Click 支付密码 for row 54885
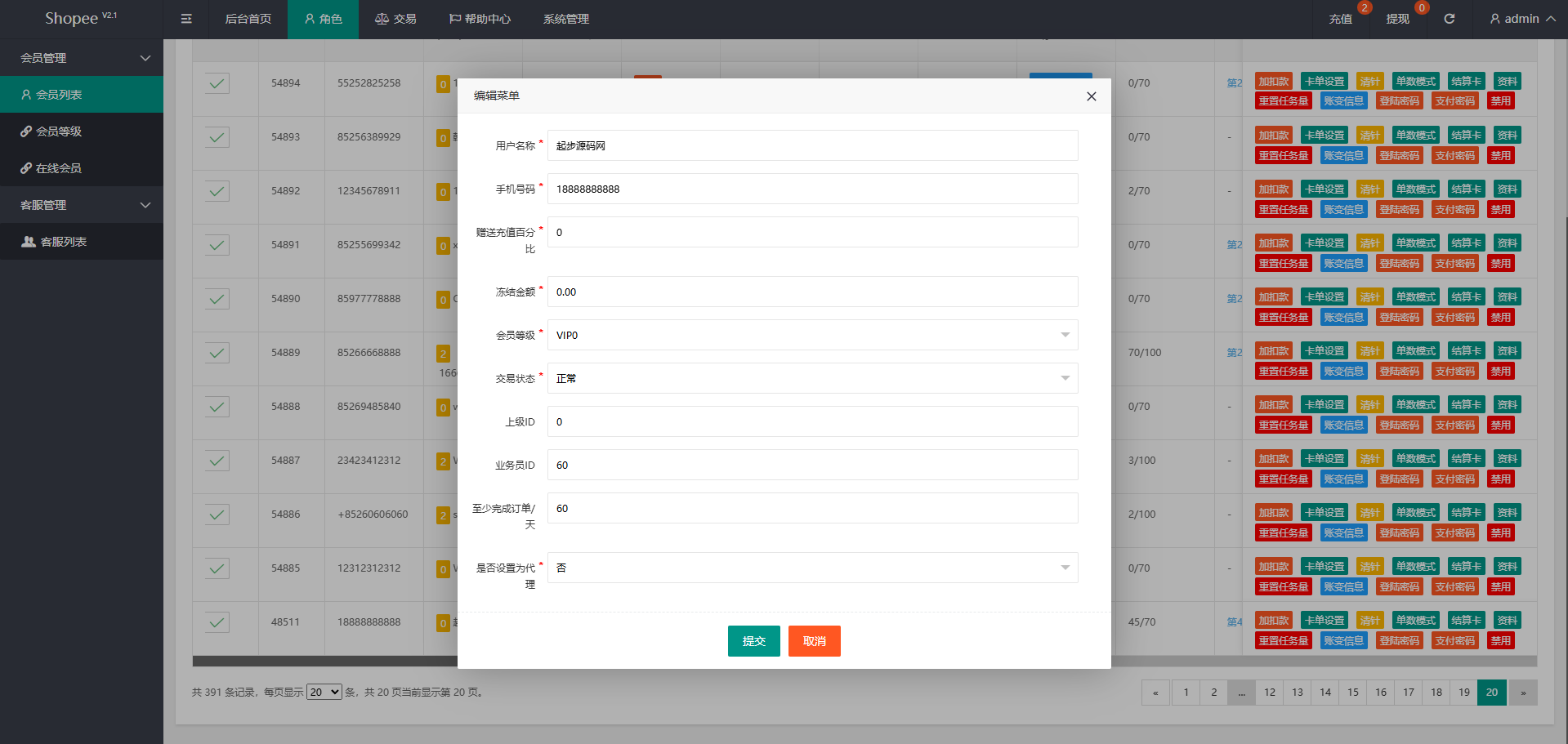The height and width of the screenshot is (744, 1568). coord(1454,586)
